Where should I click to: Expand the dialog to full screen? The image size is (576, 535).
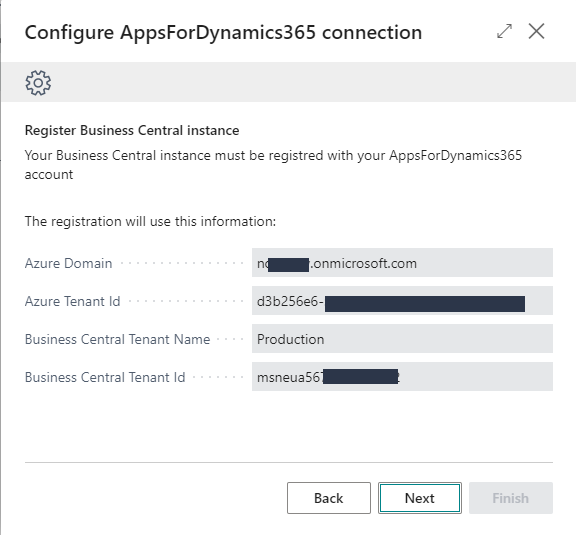pos(504,31)
